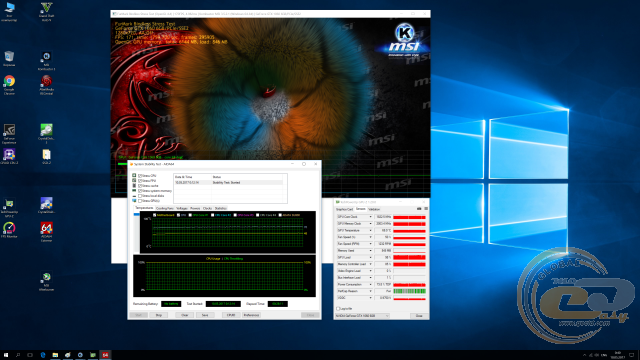
Task: Switch to the Voltages tab
Action: click(x=182, y=208)
